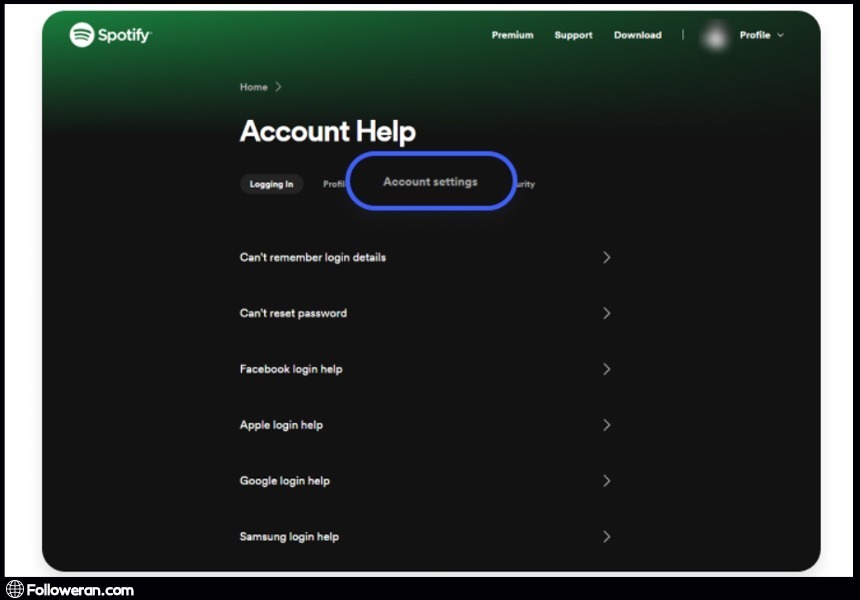Expand Can't reset password arrow
Screen dimensions: 860x600
coord(606,313)
